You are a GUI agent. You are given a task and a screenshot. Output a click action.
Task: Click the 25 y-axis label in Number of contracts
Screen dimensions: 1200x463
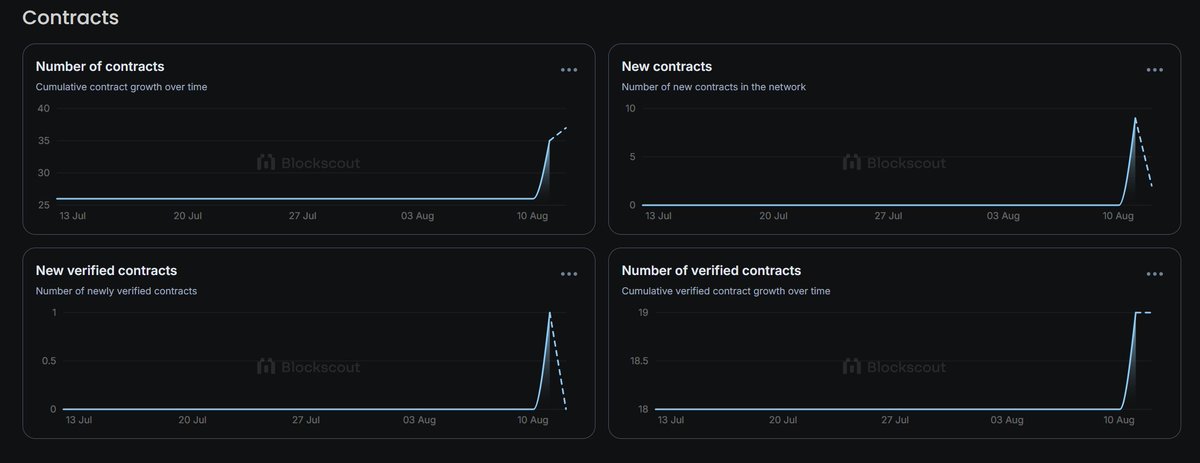[x=44, y=205]
